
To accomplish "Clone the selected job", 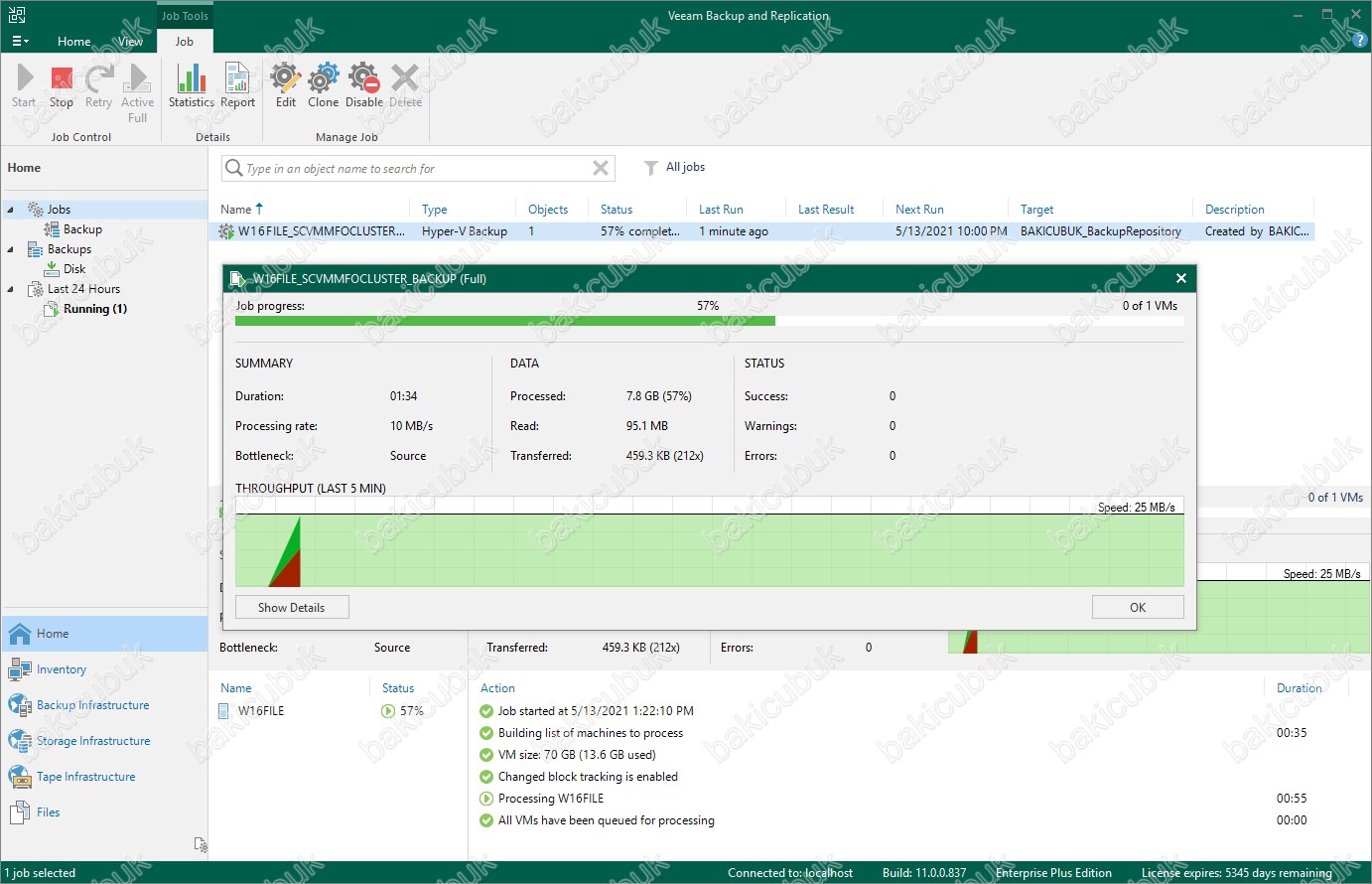I will click(323, 85).
